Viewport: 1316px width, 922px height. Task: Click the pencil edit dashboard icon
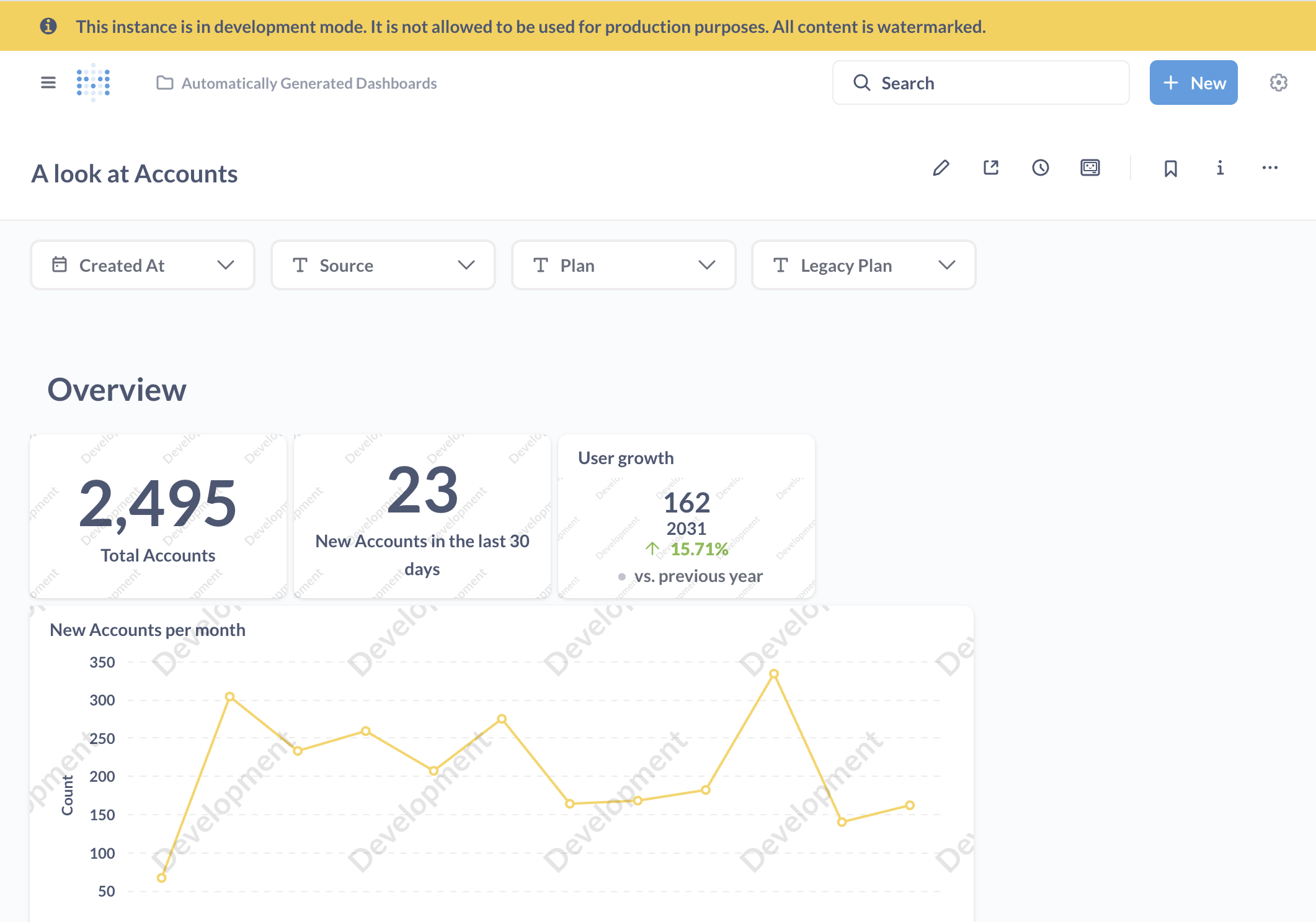tap(941, 168)
